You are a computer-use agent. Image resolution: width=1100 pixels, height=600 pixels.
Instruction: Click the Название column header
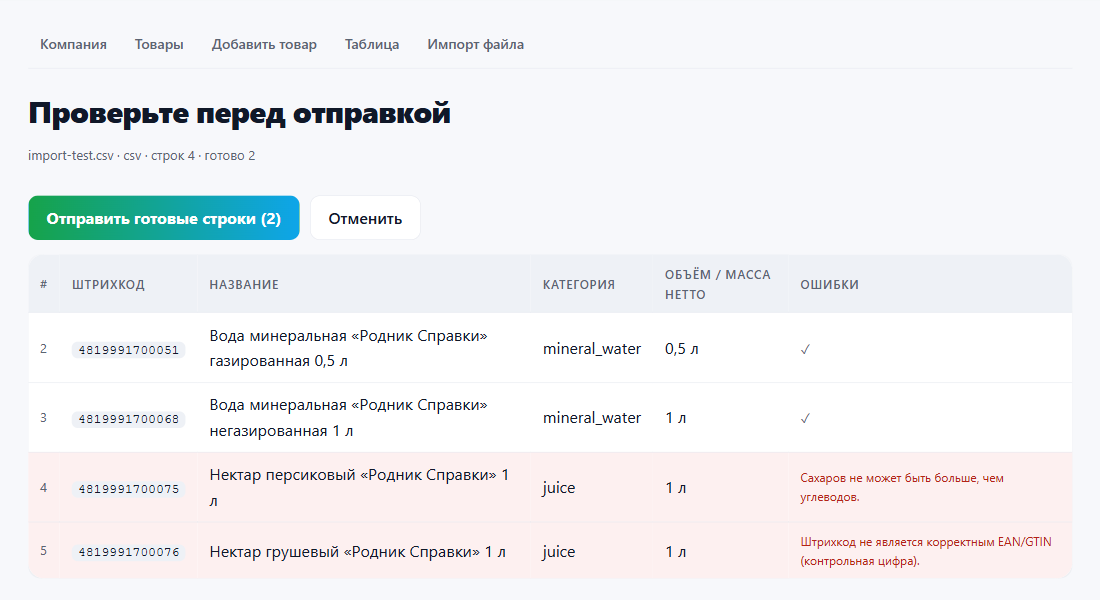click(244, 284)
